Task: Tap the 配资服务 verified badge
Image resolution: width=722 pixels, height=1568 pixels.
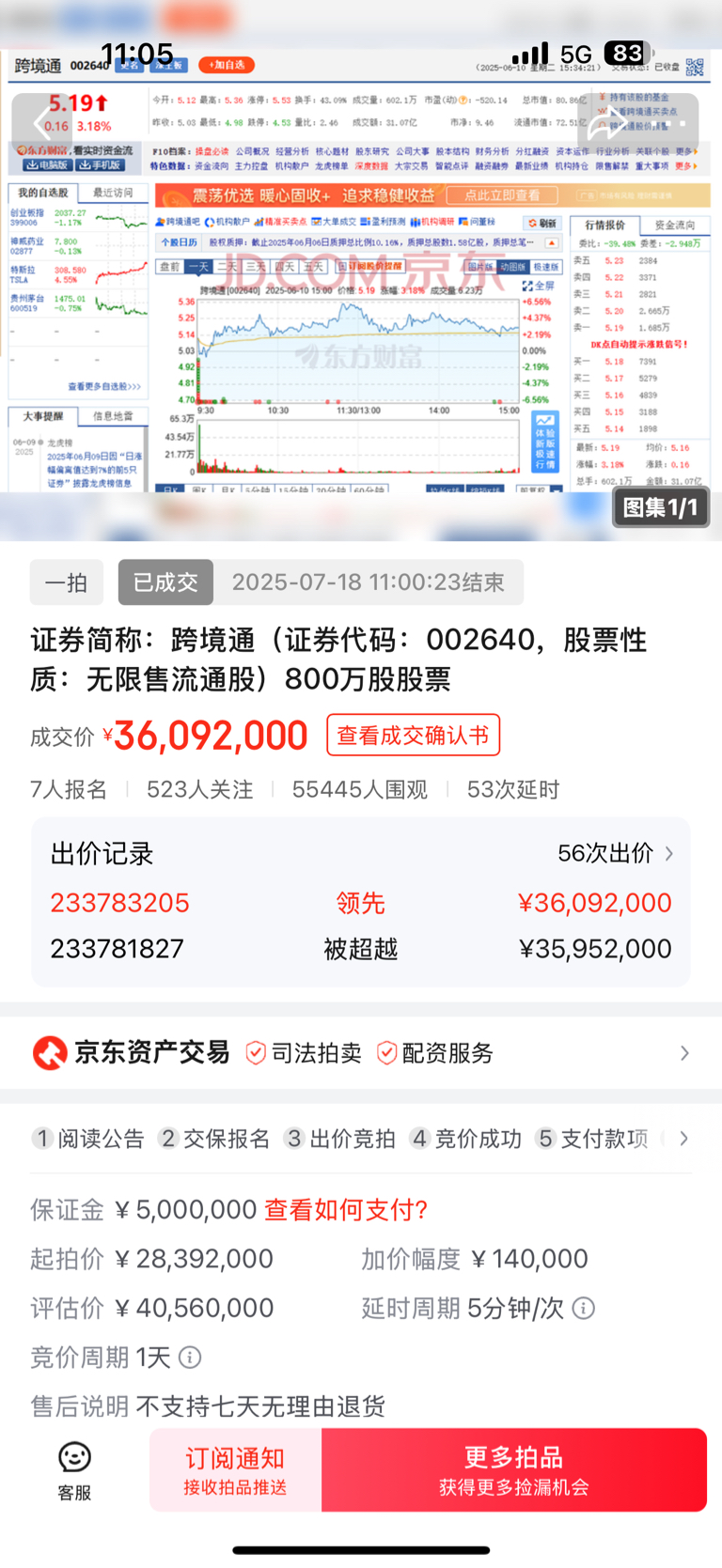Action: point(435,1053)
